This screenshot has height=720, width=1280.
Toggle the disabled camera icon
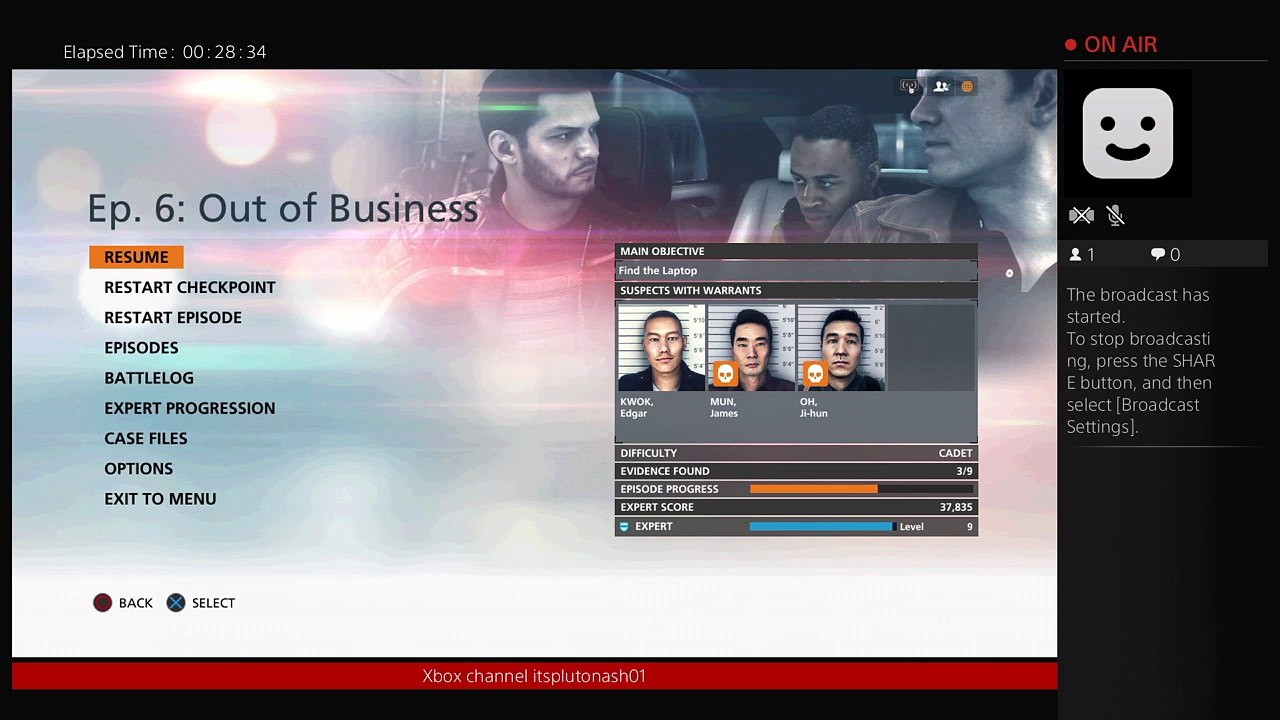point(1081,215)
